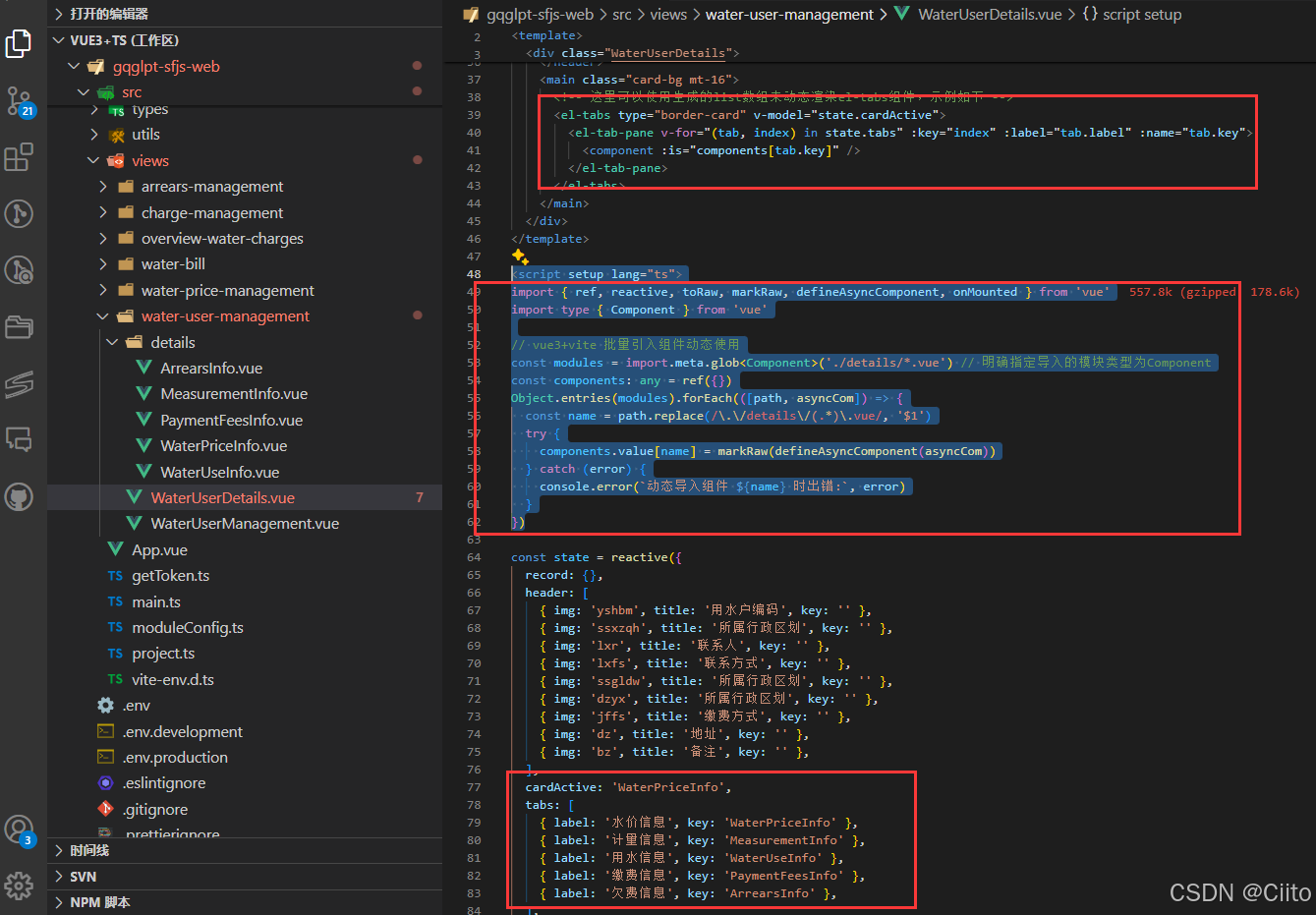Viewport: 1316px width, 915px height.
Task: Click TS icon of moduleConfig.ts
Action: tap(115, 627)
